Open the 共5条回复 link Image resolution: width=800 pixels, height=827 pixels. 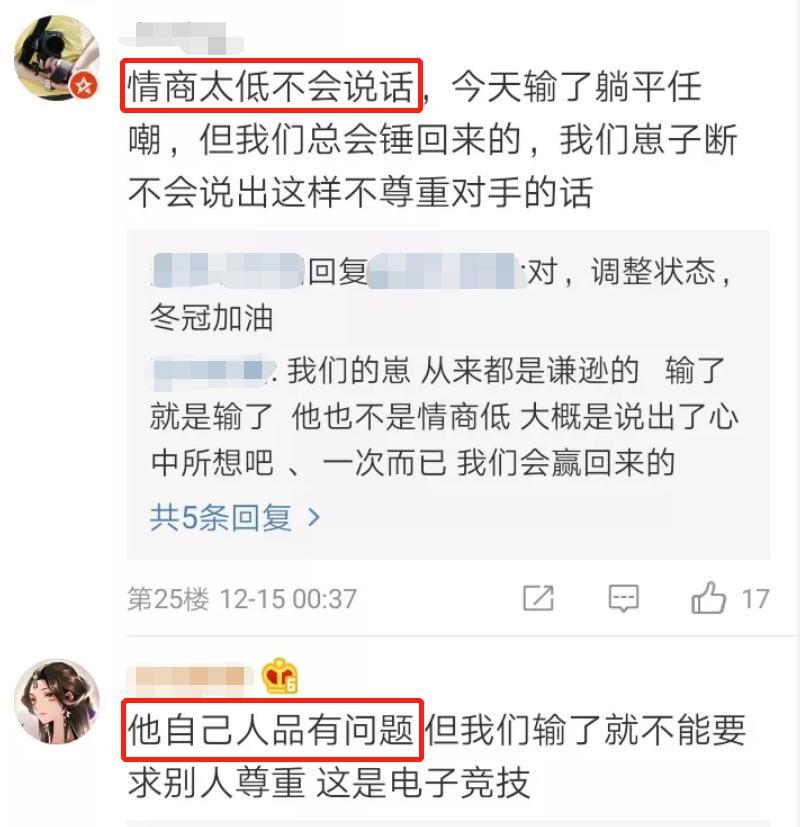tap(235, 517)
